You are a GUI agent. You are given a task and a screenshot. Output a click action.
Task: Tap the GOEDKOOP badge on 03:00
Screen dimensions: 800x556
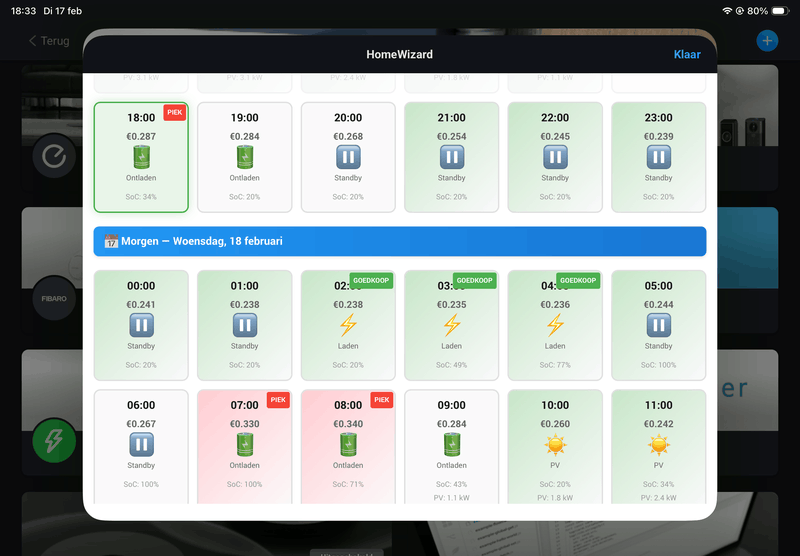[x=474, y=281]
